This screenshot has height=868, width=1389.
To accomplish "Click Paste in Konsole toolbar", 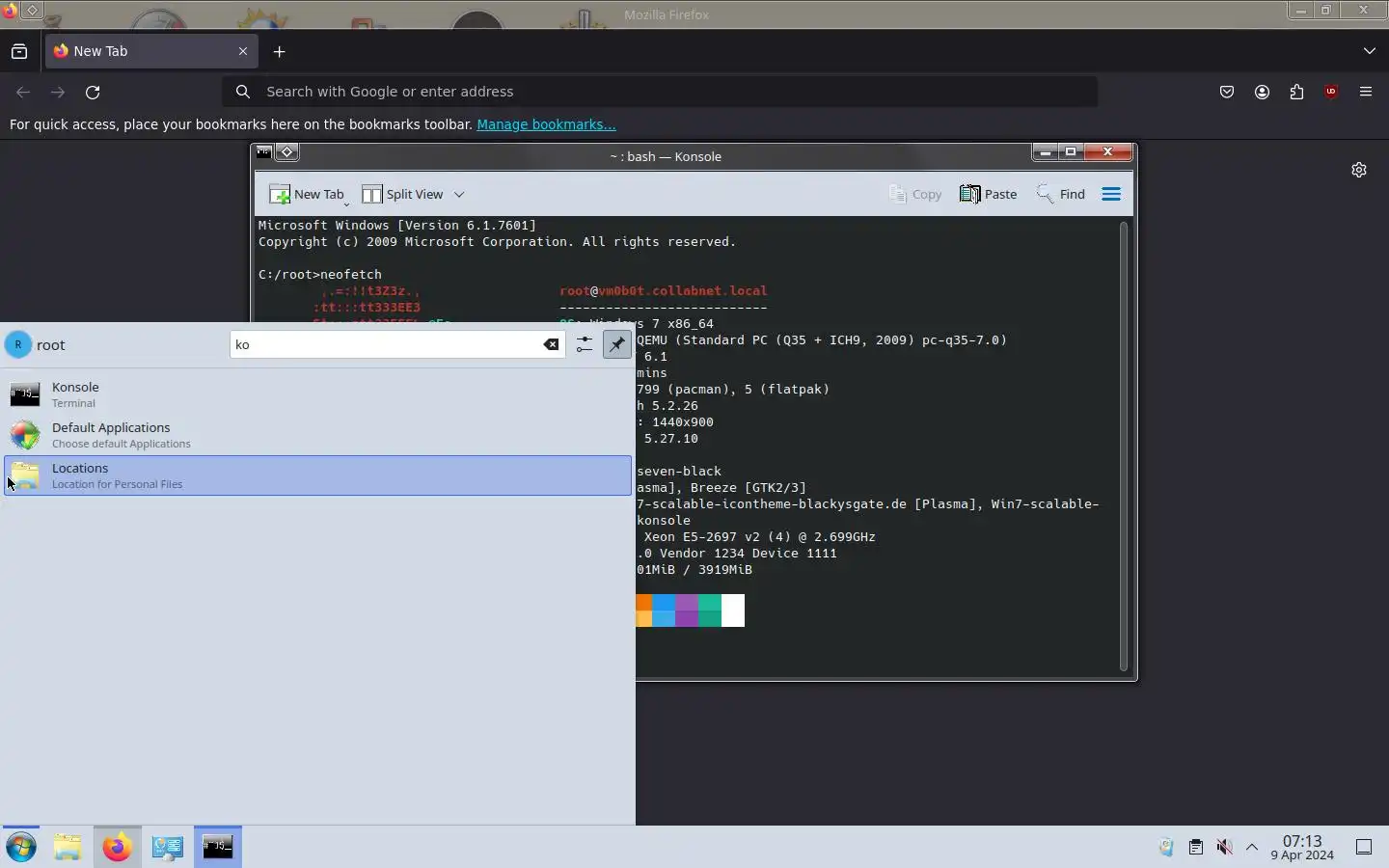I will [x=988, y=194].
